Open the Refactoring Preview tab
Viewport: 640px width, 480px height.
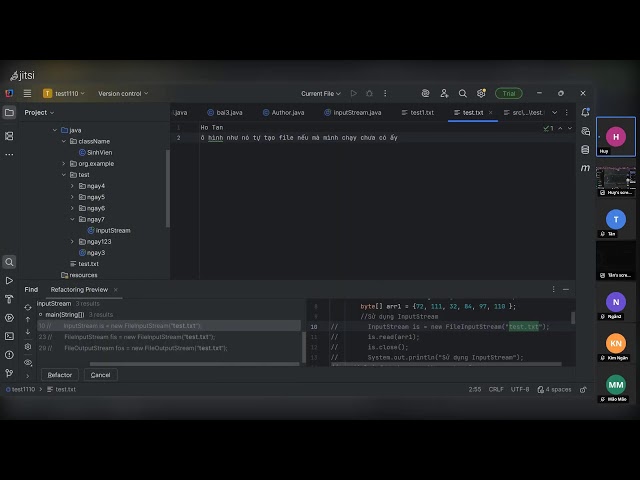click(x=80, y=289)
